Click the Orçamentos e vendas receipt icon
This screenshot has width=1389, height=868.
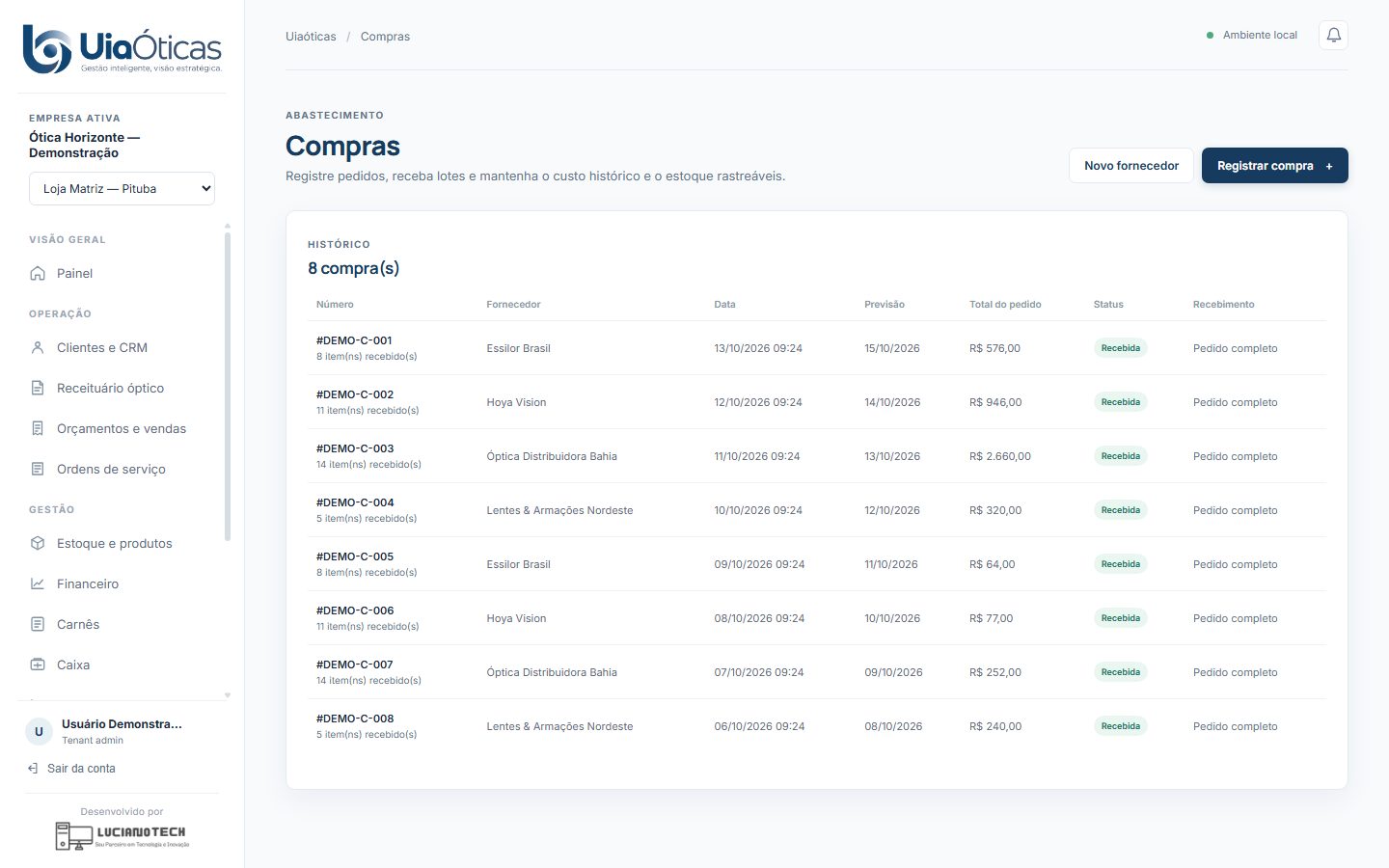38,428
